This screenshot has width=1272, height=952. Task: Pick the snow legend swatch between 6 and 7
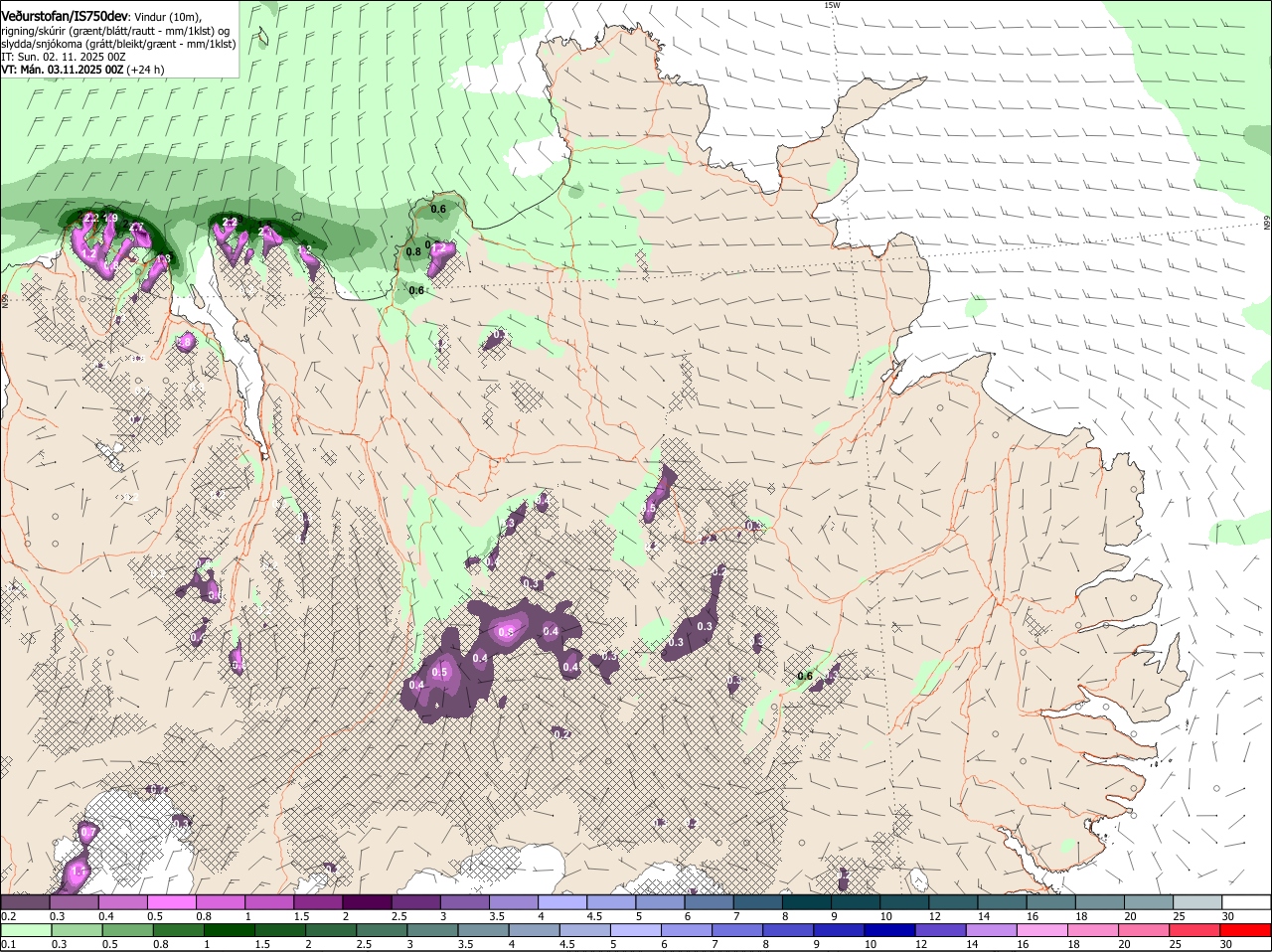710,902
